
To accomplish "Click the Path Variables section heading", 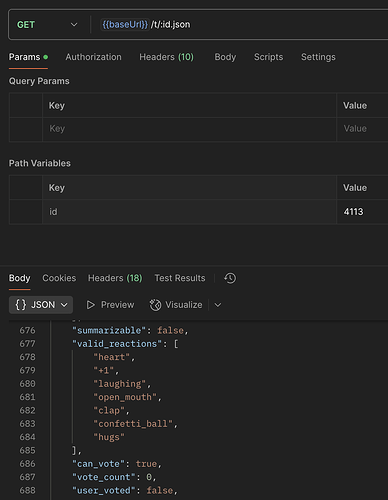I will [x=40, y=163].
